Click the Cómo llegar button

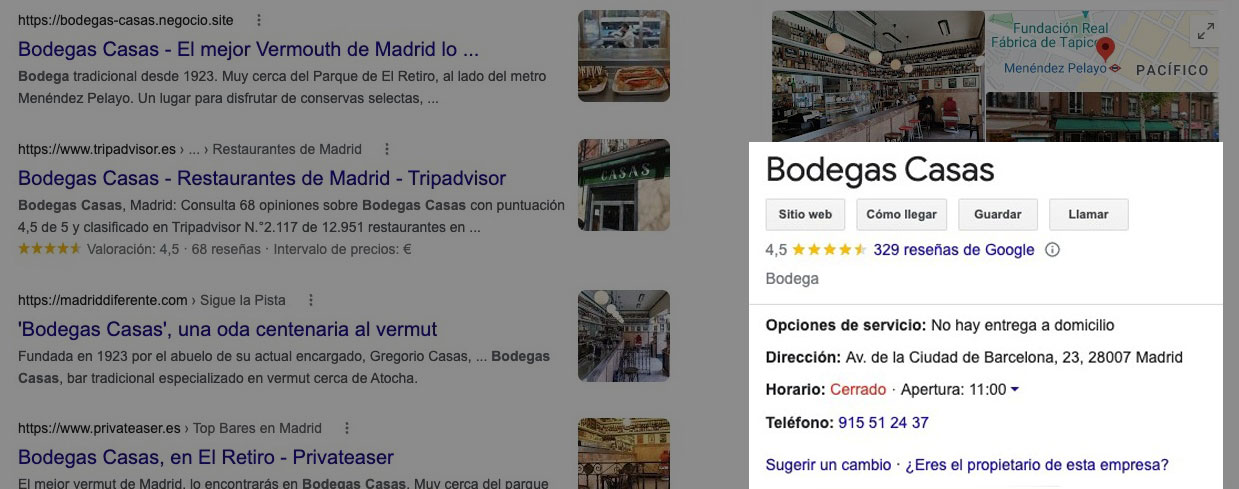[901, 214]
